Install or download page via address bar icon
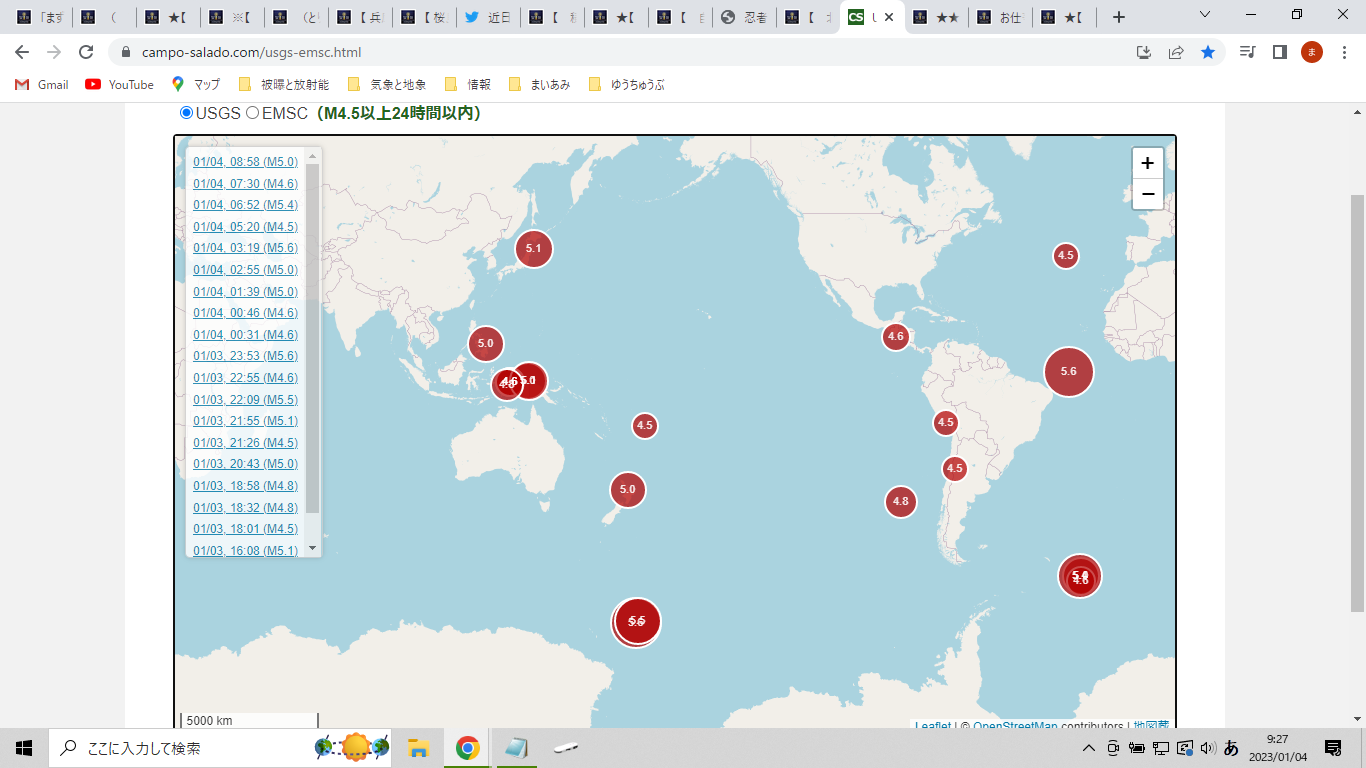The image size is (1366, 768). tap(1144, 52)
